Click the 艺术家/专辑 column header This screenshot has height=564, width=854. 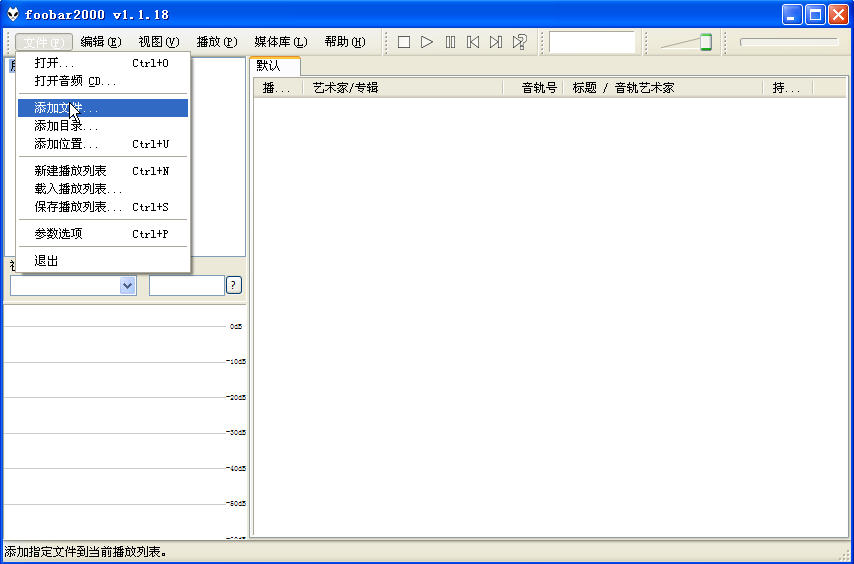(x=346, y=88)
